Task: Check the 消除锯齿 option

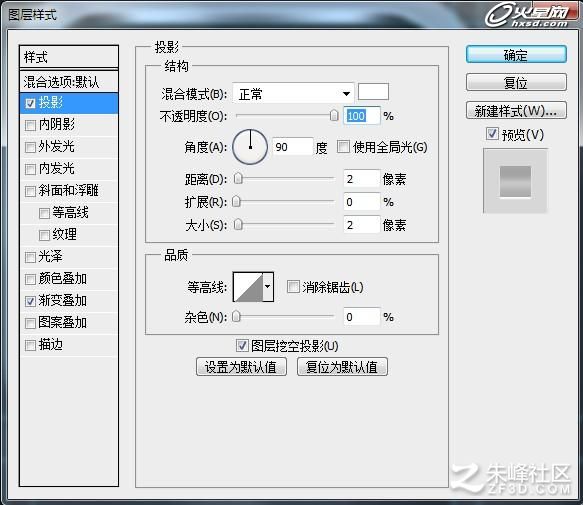Action: pos(293,287)
